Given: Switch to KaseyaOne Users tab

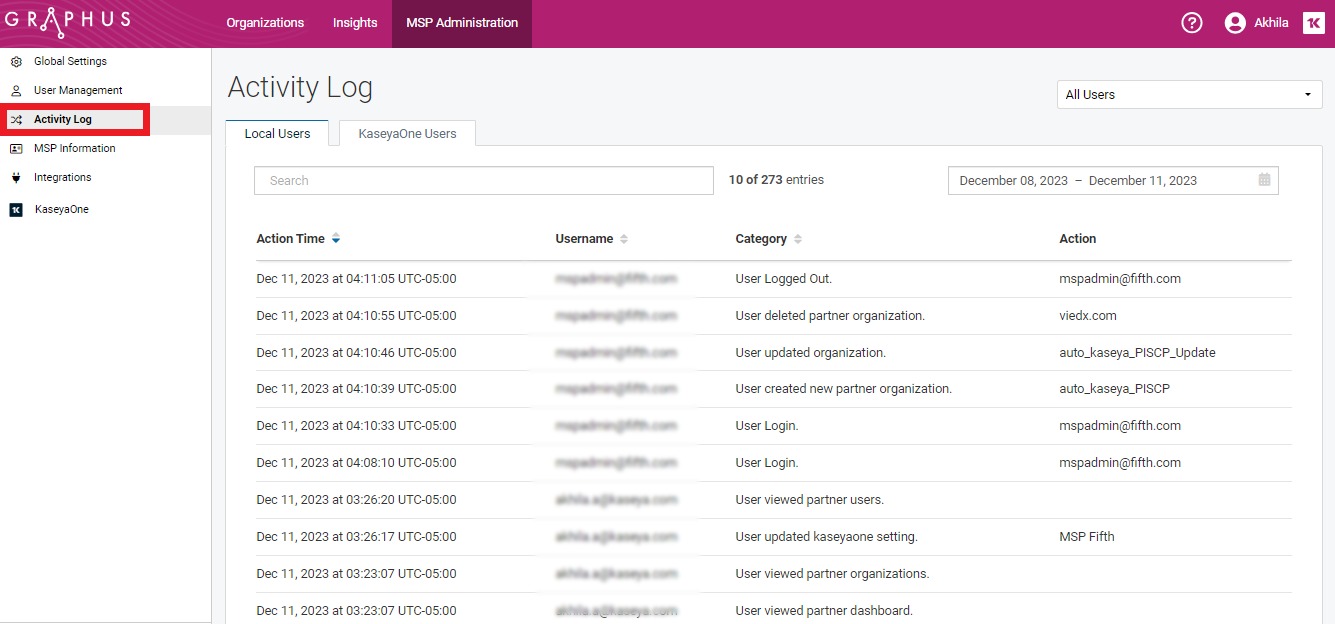Looking at the screenshot, I should pos(407,134).
